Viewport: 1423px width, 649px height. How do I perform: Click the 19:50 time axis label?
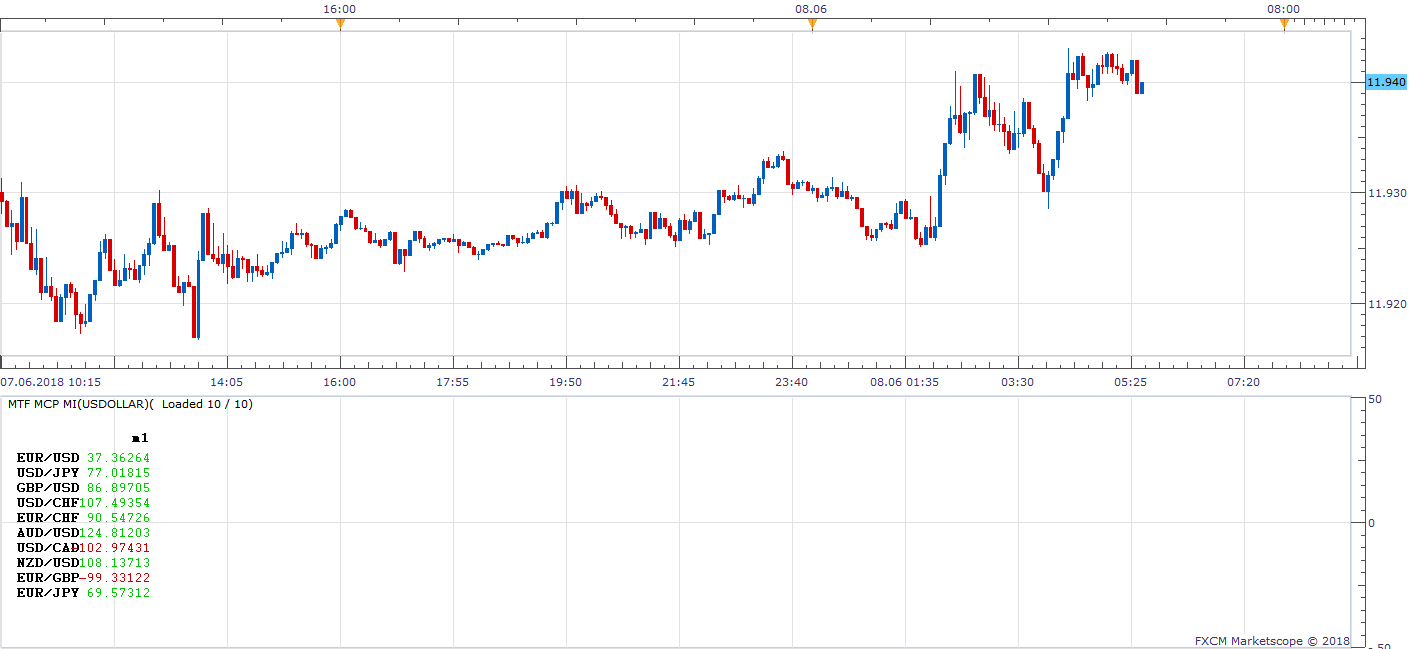566,382
